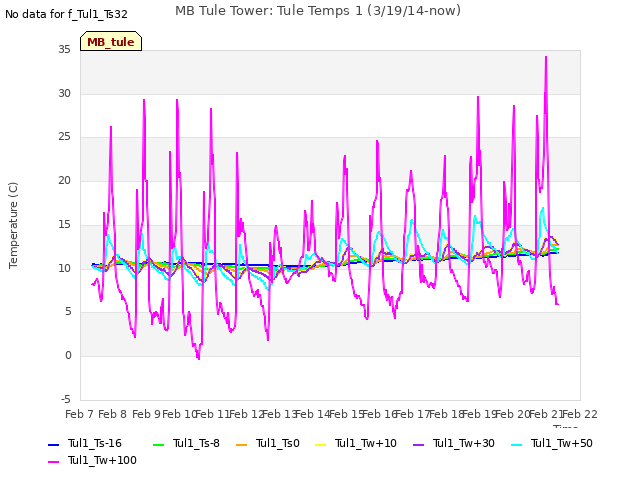Screen dimensions: 640x480
Task: Click the purple Tul1_Tw+30 legend swatch
Action: pyautogui.click(x=419, y=444)
